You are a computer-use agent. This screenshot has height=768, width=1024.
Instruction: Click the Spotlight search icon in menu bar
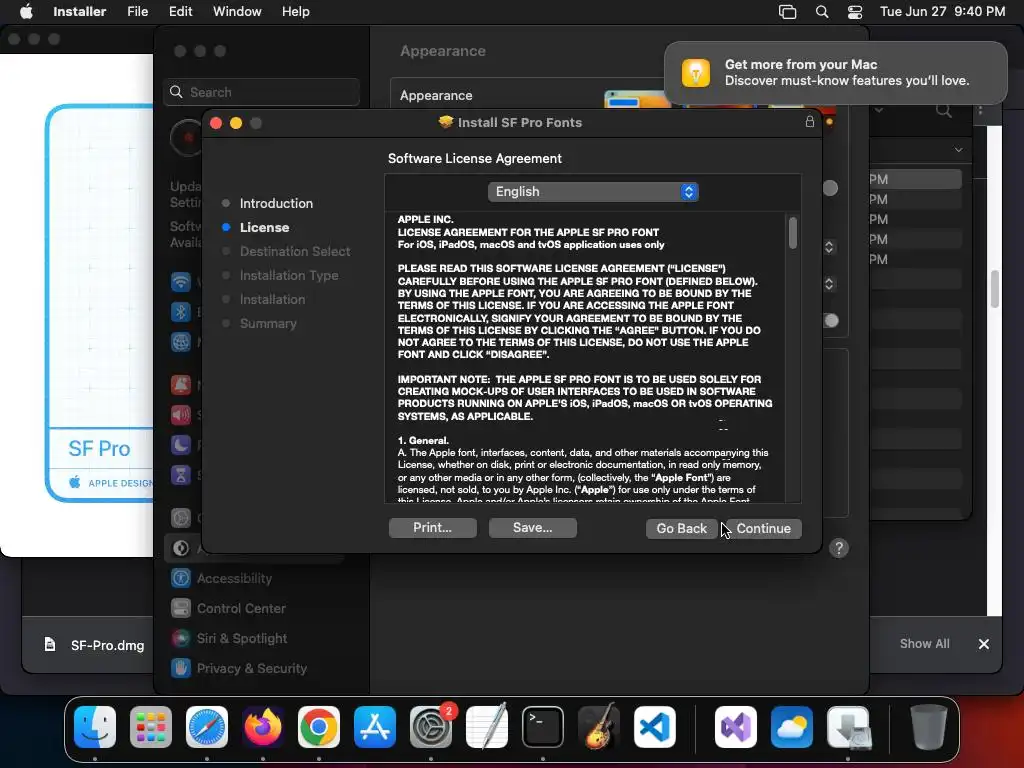822,12
